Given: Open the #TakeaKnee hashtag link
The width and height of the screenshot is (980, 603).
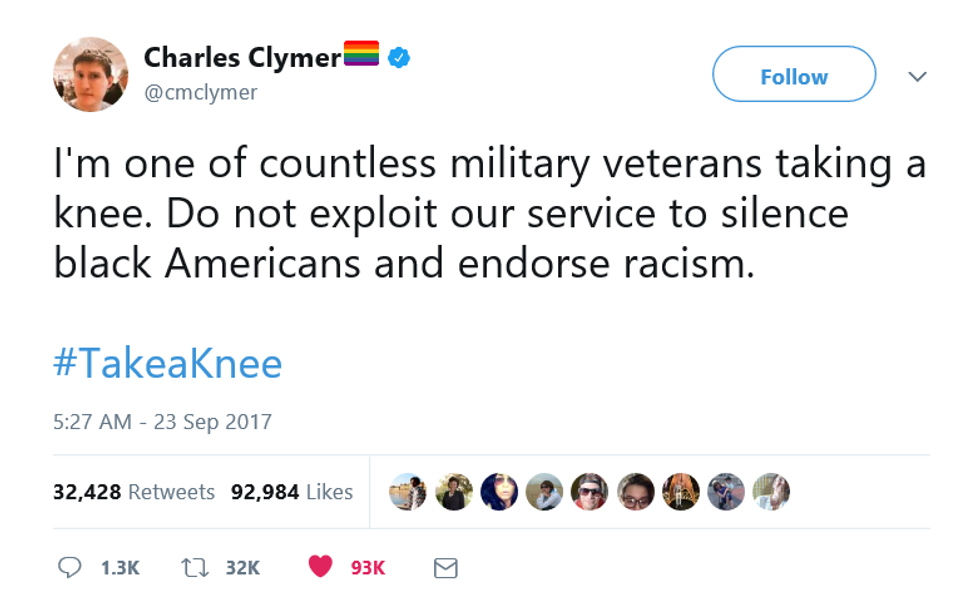Looking at the screenshot, I should 167,364.
